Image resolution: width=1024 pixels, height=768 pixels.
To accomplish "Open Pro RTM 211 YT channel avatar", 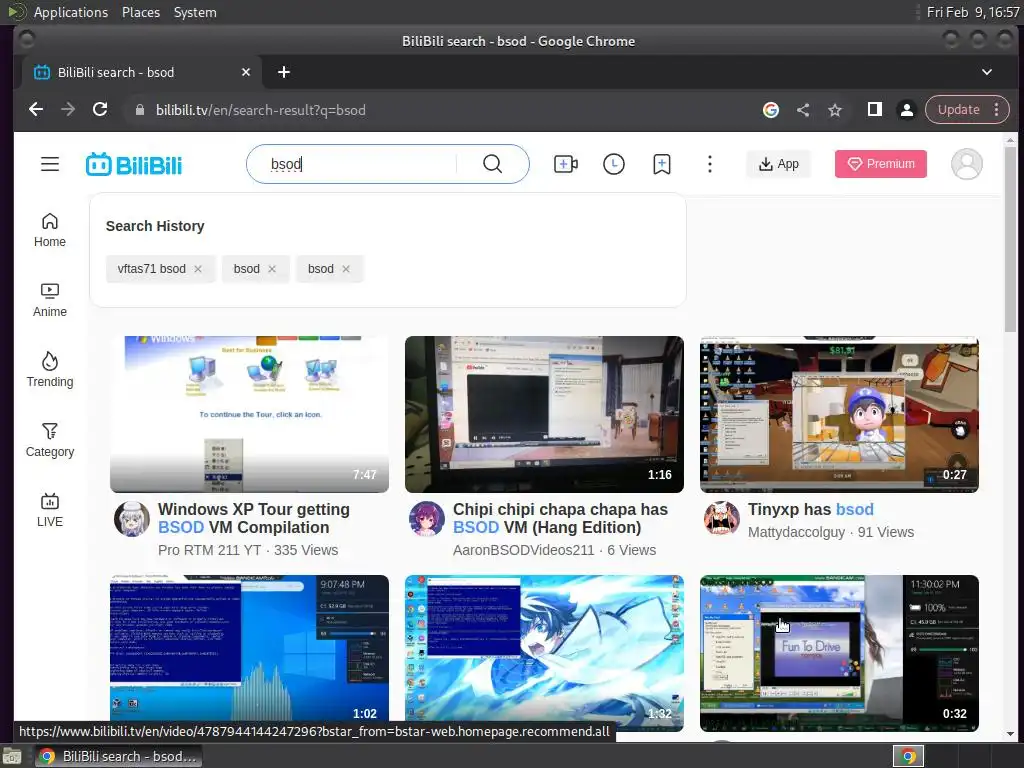I will pyautogui.click(x=132, y=519).
